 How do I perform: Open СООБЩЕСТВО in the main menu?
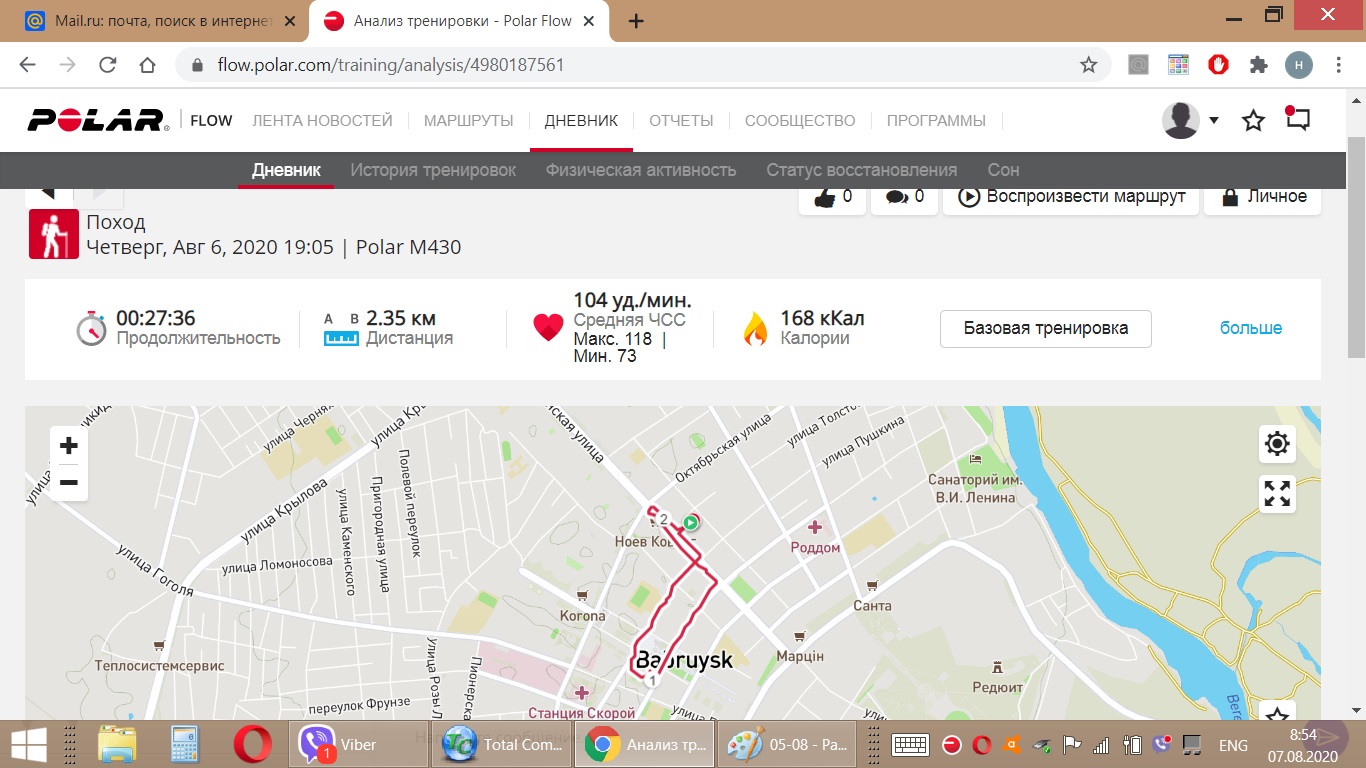point(800,121)
